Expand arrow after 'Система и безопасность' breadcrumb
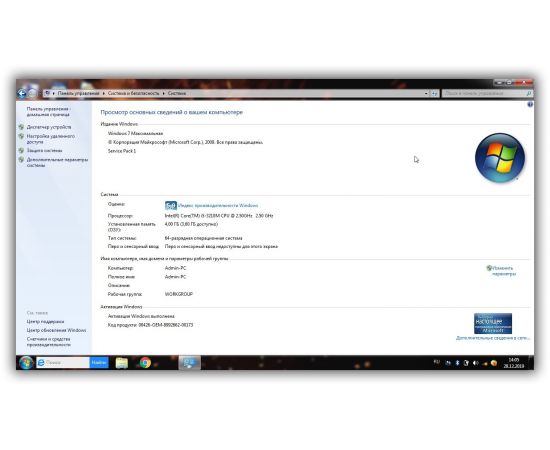Screen dimensions: 550x450 tap(164, 93)
